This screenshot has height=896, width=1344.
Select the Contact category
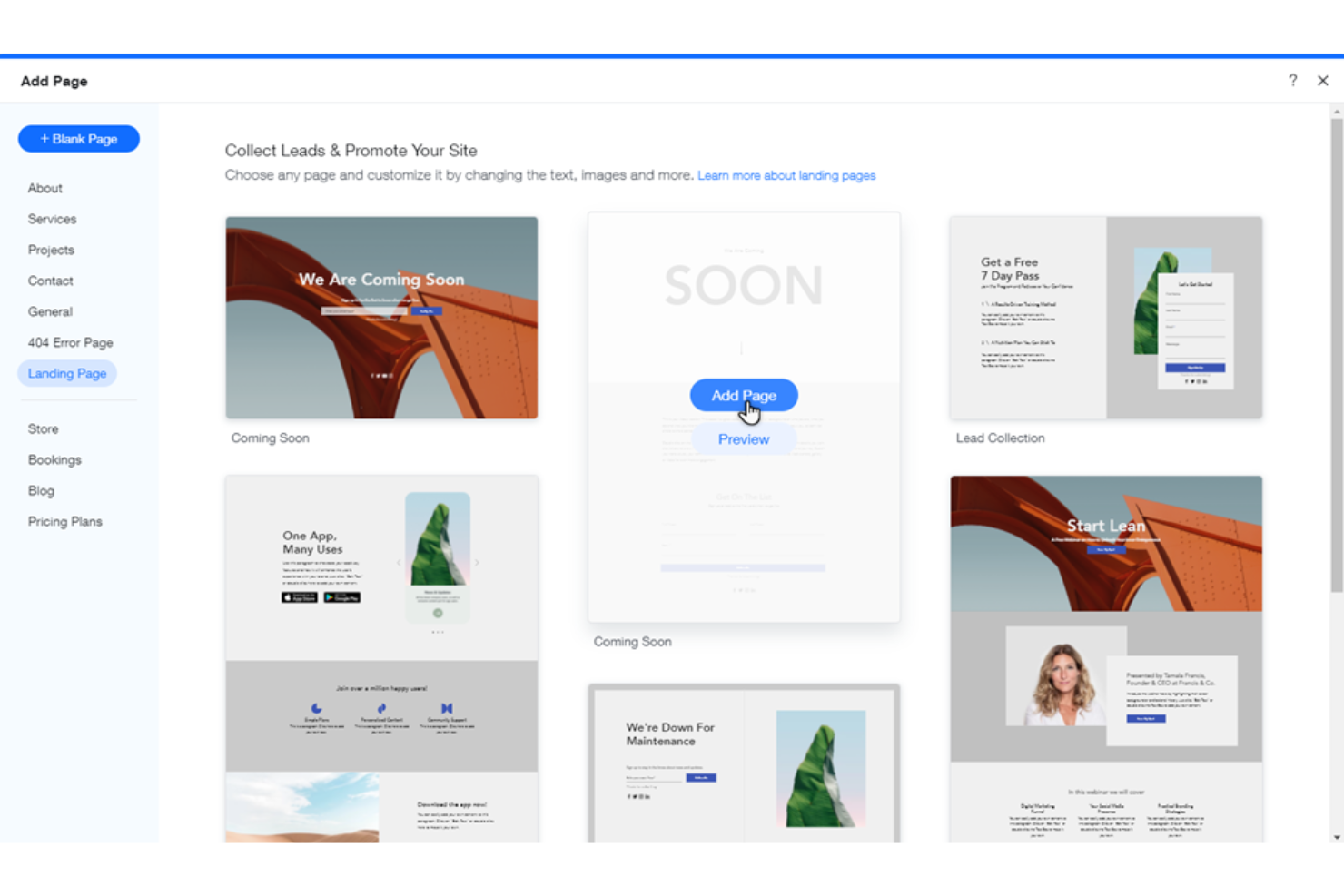click(x=50, y=281)
